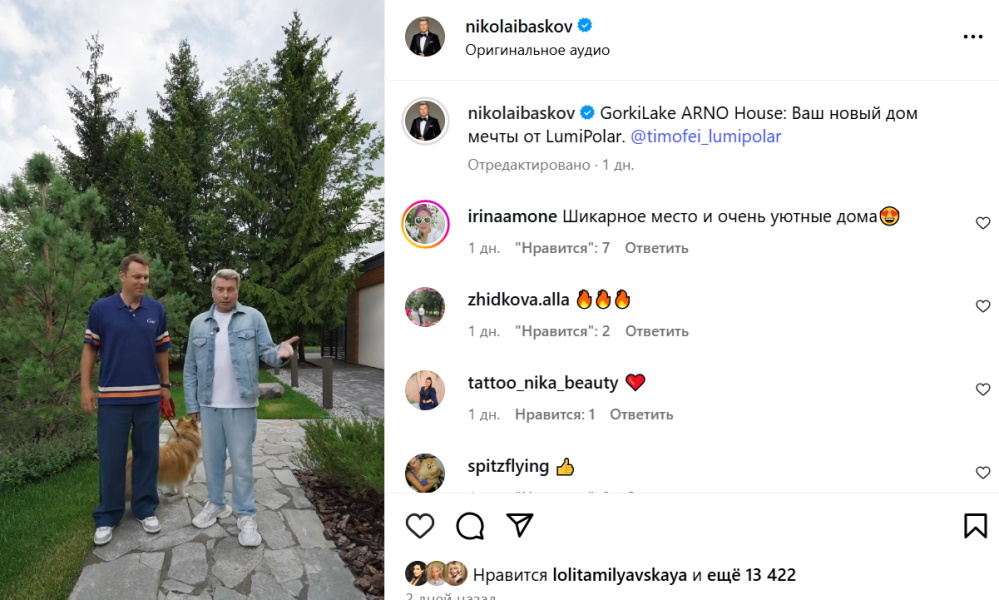The image size is (999, 600).
Task: Like zhidkova.alla's comment with heart
Action: (983, 306)
